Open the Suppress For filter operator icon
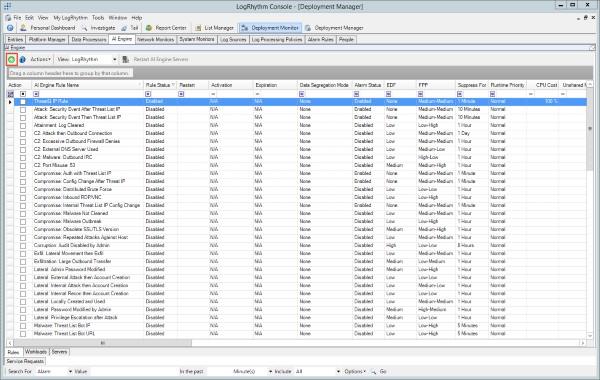The width and height of the screenshot is (600, 380). [x=460, y=94]
